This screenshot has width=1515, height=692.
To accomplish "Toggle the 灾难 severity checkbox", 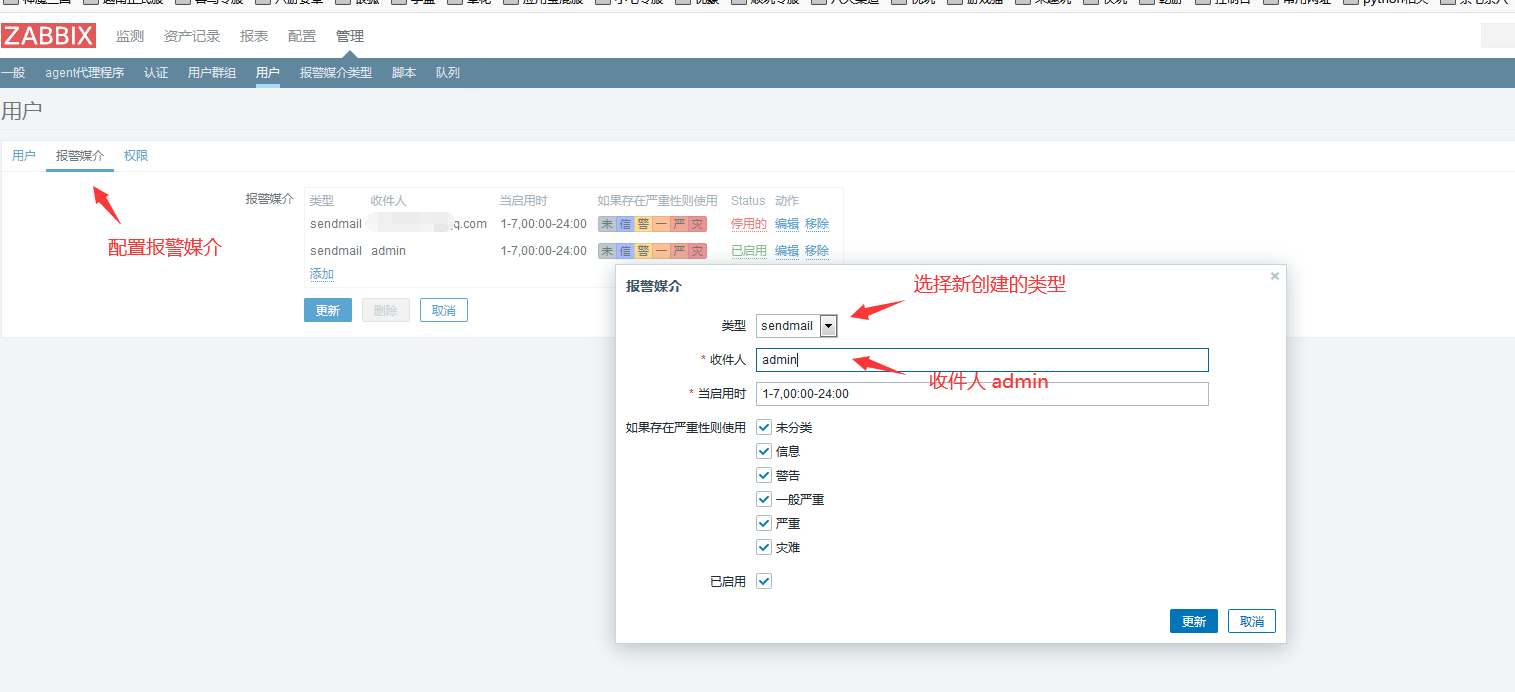I will pos(764,548).
